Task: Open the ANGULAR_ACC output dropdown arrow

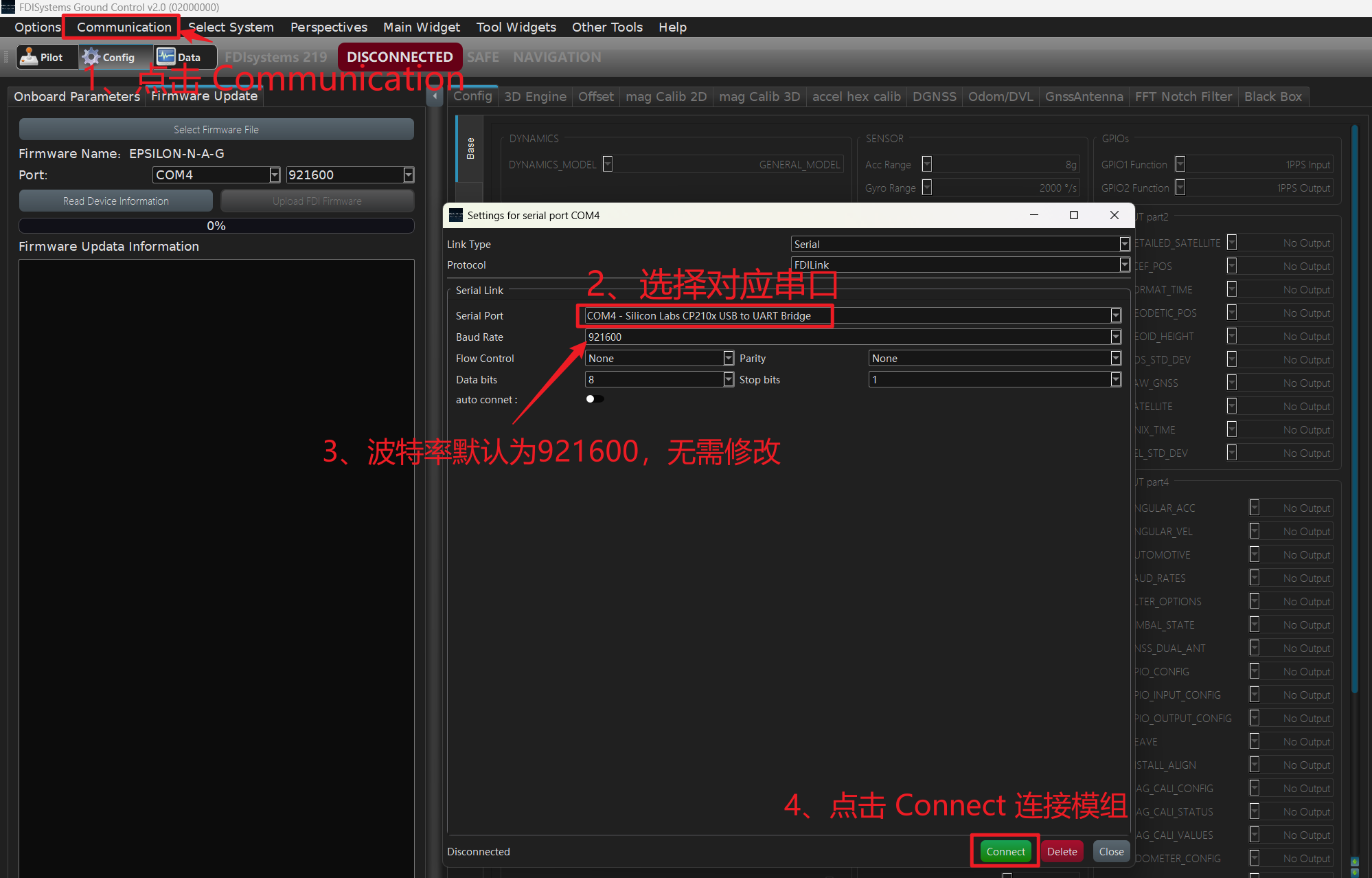Action: click(x=1255, y=508)
